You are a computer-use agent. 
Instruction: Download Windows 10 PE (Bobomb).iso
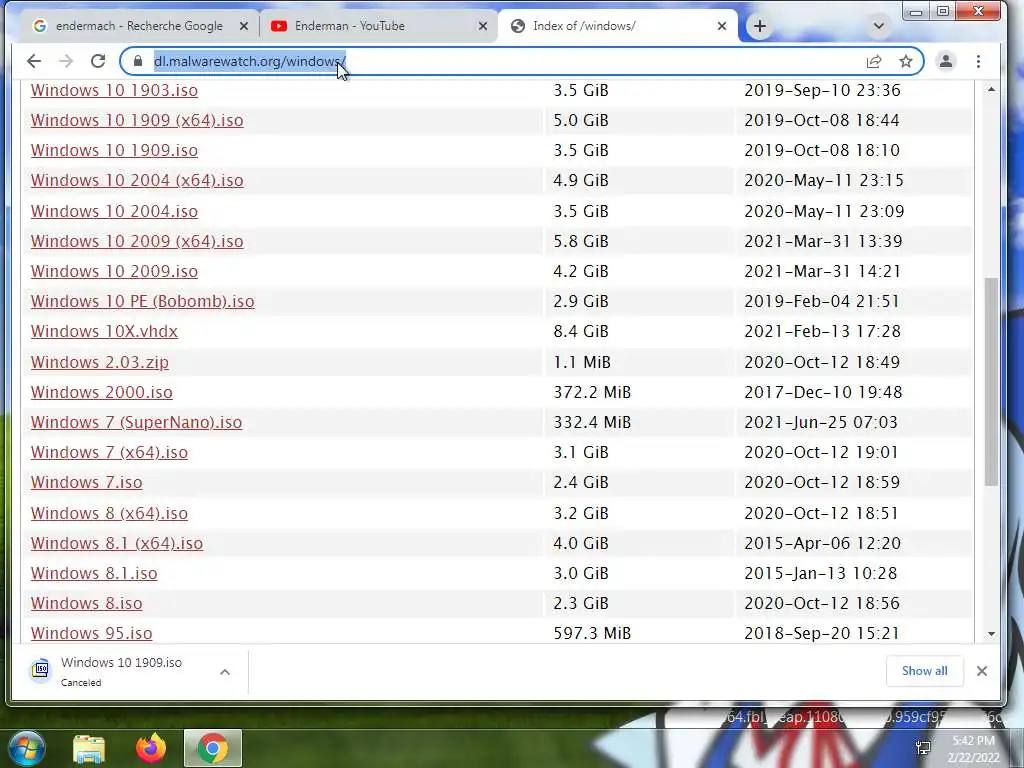point(142,301)
